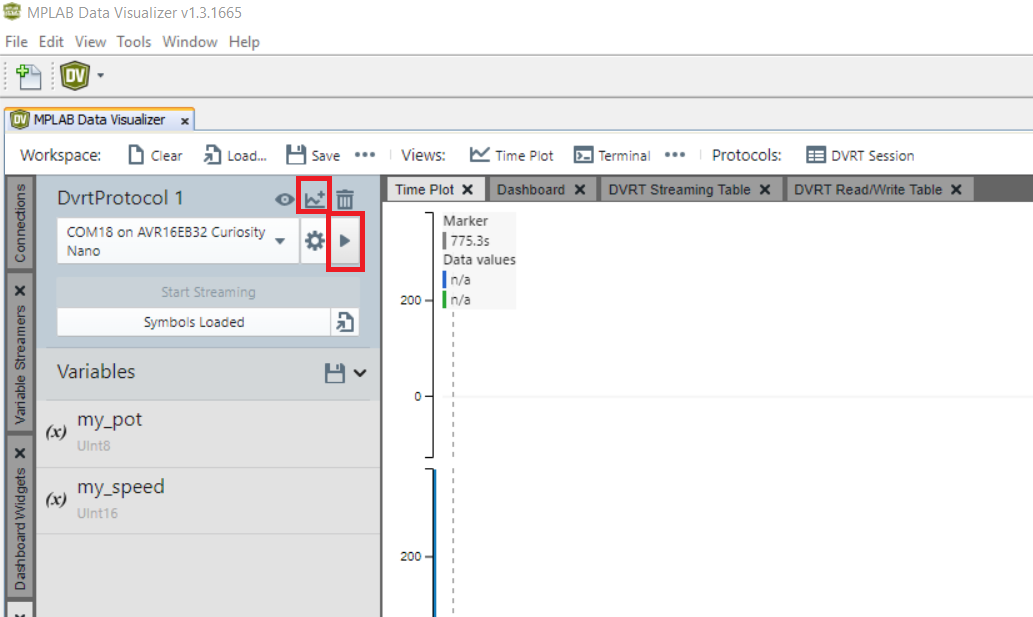Open the Variable Streamers side tab
The height and width of the screenshot is (617, 1033).
point(20,365)
